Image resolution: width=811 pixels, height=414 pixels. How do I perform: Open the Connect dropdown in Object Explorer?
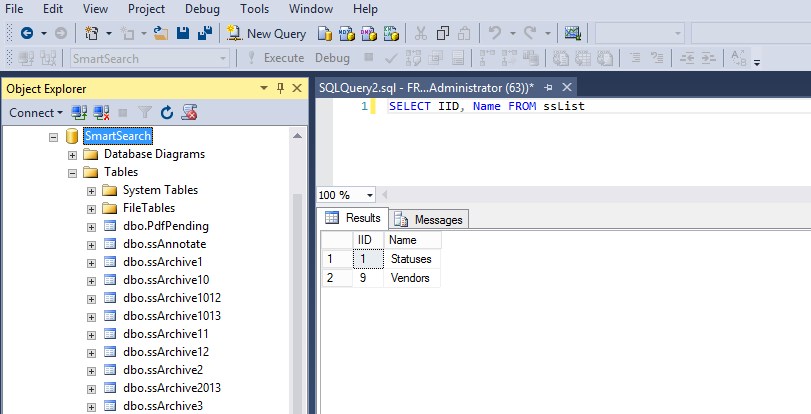[36, 112]
